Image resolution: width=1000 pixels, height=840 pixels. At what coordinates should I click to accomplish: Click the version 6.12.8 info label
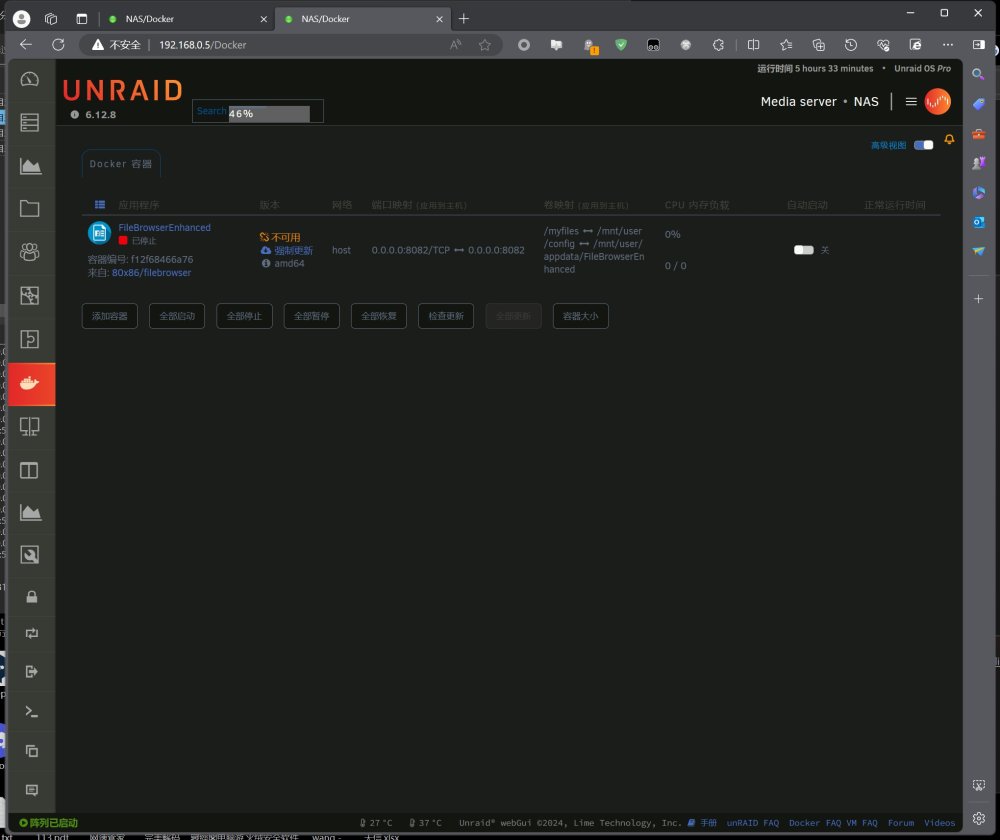click(93, 115)
